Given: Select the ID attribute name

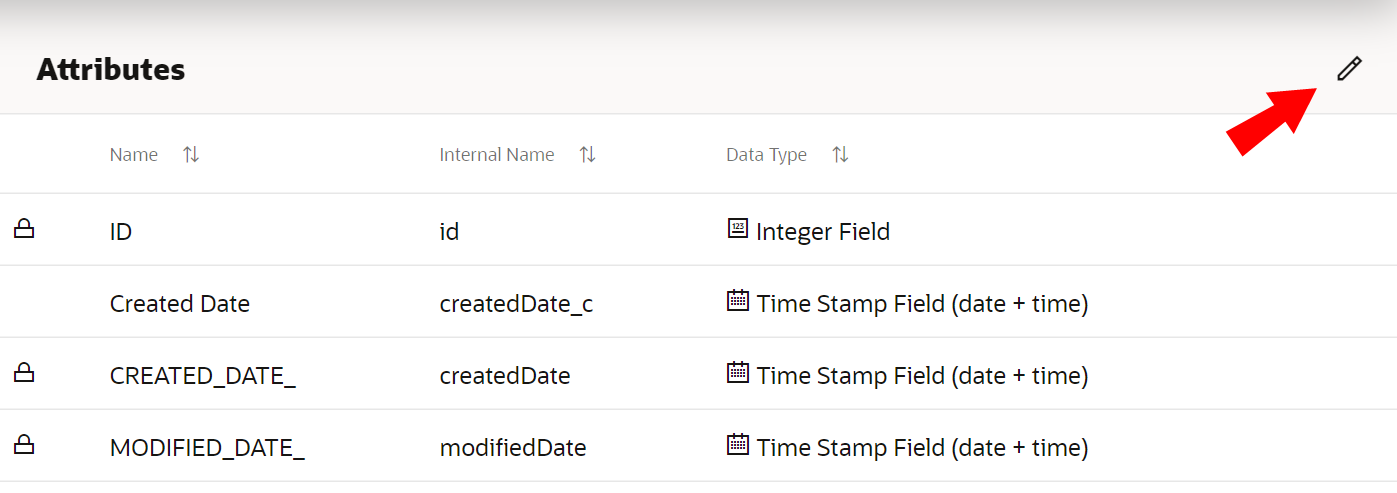Looking at the screenshot, I should [121, 232].
